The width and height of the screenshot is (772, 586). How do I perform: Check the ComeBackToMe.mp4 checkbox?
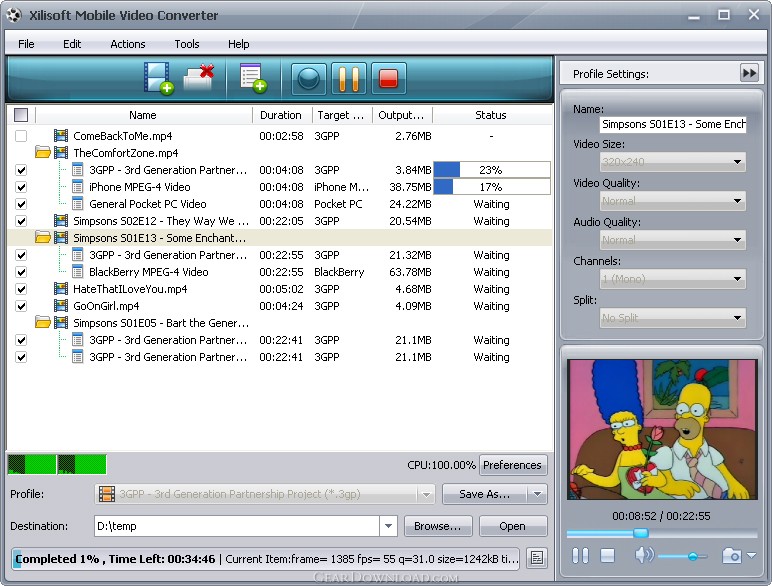tap(21, 136)
